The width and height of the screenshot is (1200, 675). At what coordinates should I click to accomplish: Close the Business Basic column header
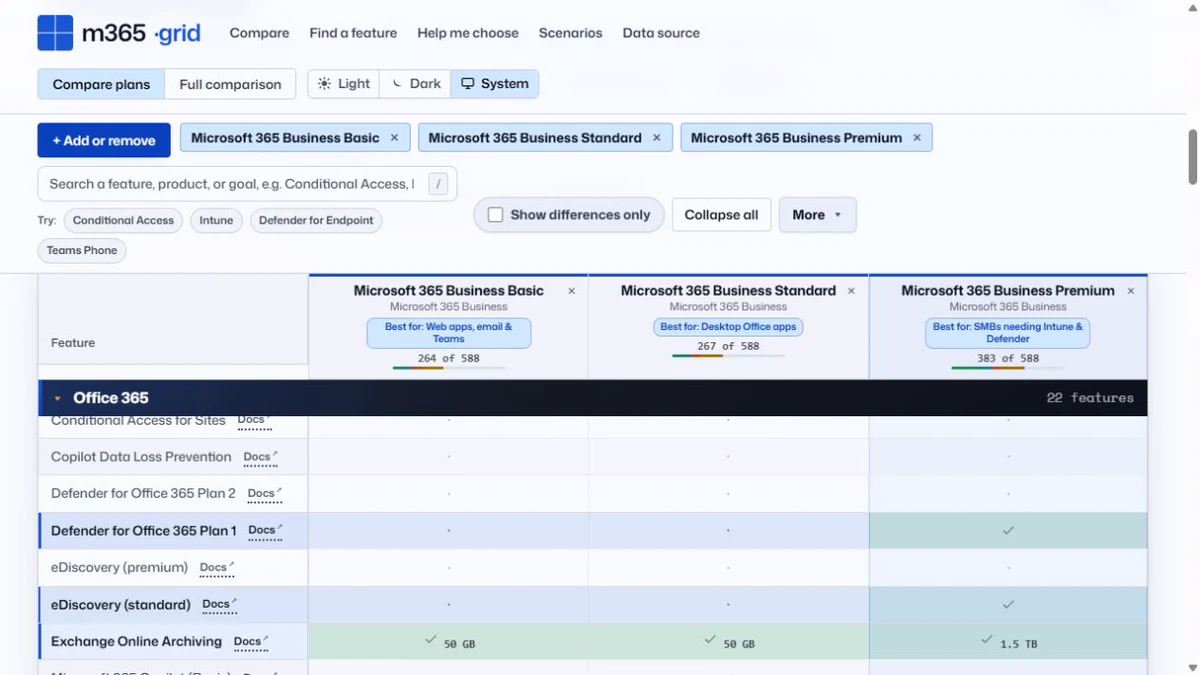[x=571, y=291]
